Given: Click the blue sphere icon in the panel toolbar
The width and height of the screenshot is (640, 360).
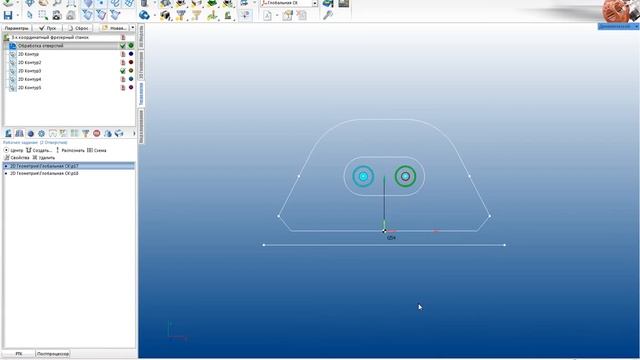Looking at the screenshot, I should click(31, 133).
